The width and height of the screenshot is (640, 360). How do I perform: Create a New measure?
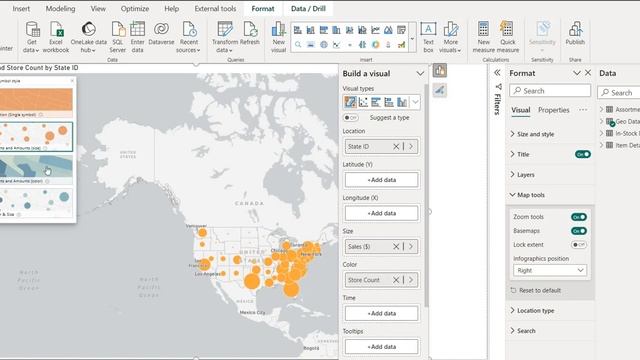coord(484,37)
